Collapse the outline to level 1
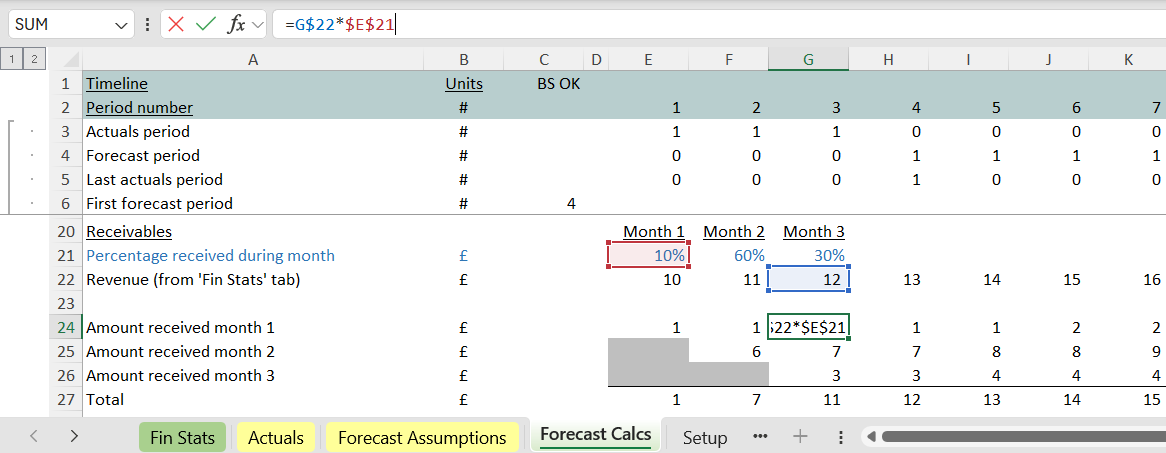This screenshot has width=1166, height=453. point(13,60)
